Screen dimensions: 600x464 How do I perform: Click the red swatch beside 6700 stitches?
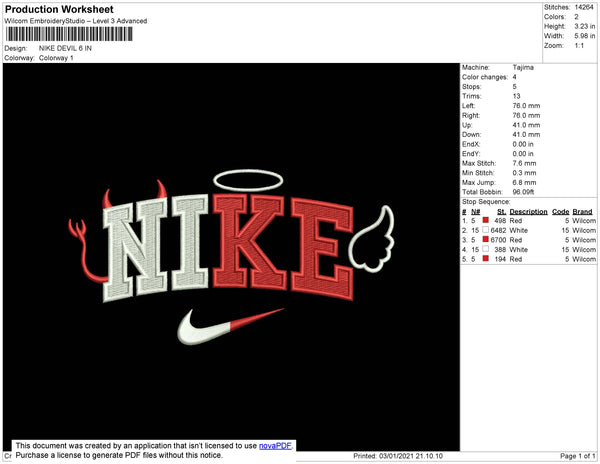pos(486,239)
